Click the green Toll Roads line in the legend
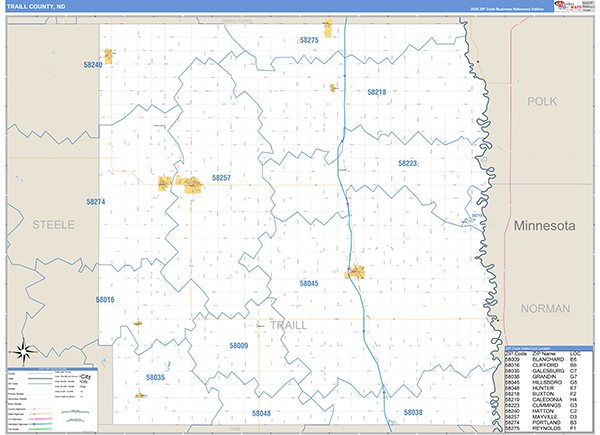This screenshot has height=435, width=600. pos(40,429)
